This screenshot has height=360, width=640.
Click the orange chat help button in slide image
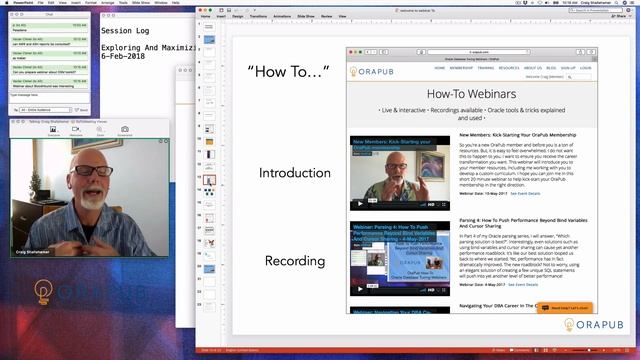pyautogui.click(x=564, y=308)
